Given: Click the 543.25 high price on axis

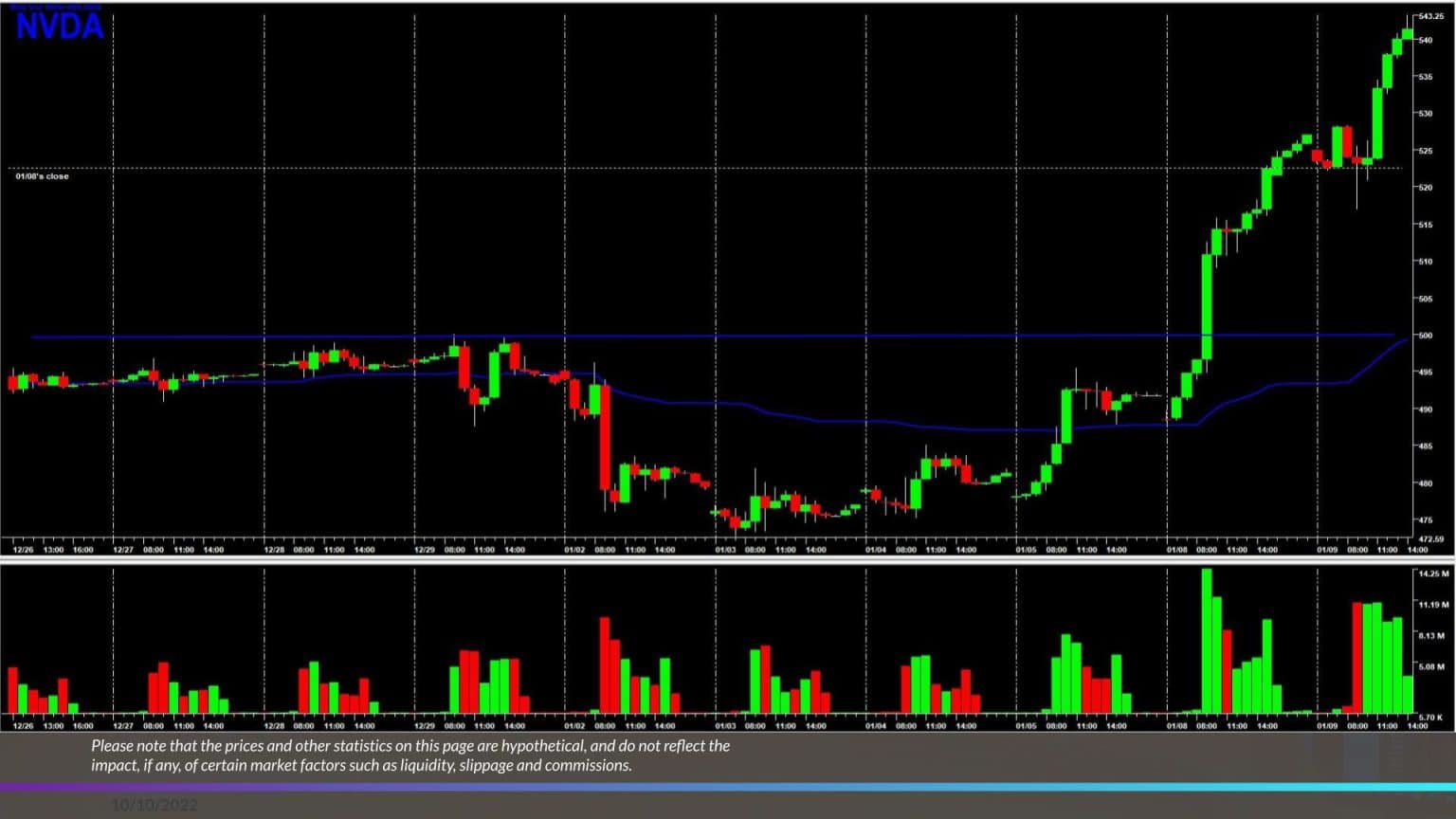Looking at the screenshot, I should click(x=1431, y=14).
